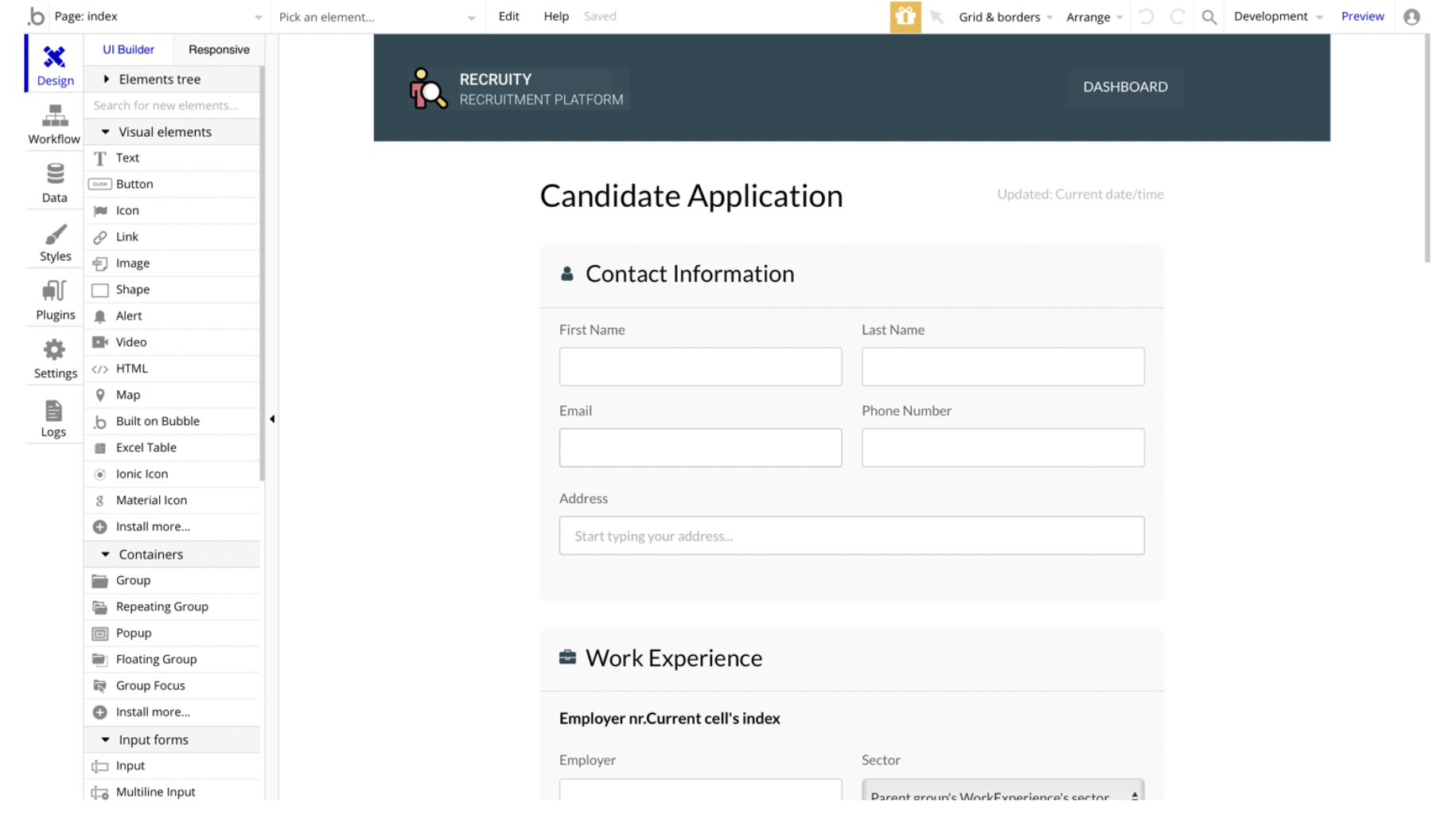
Task: Open the Development version dropdown
Action: point(1277,17)
